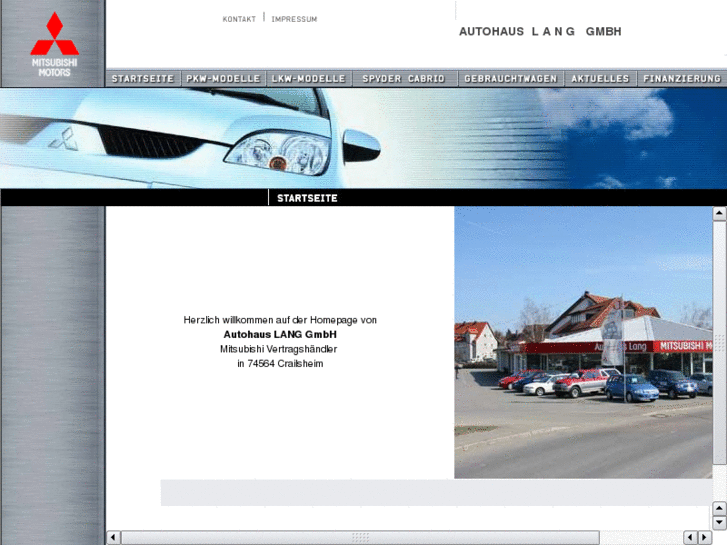Open the Finanzierung section

(x=682, y=78)
